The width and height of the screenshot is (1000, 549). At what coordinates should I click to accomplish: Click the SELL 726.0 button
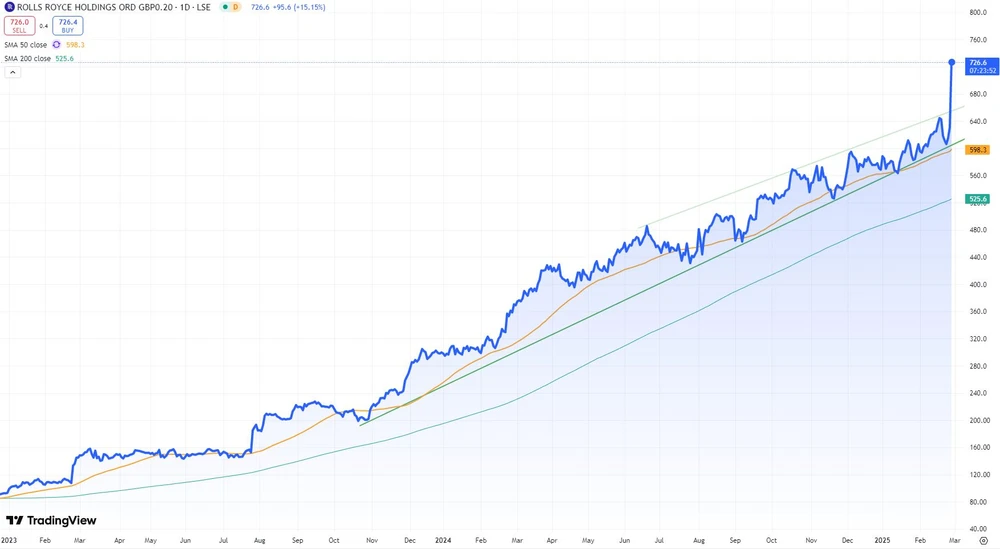20,25
